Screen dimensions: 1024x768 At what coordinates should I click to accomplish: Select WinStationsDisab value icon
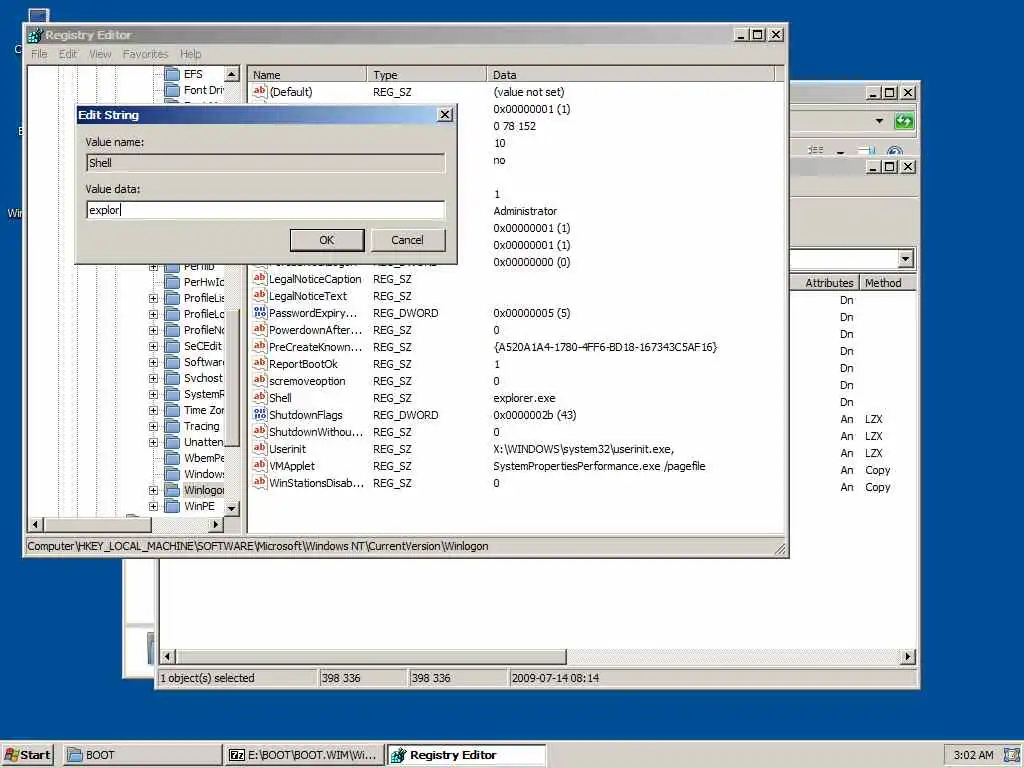tap(259, 482)
